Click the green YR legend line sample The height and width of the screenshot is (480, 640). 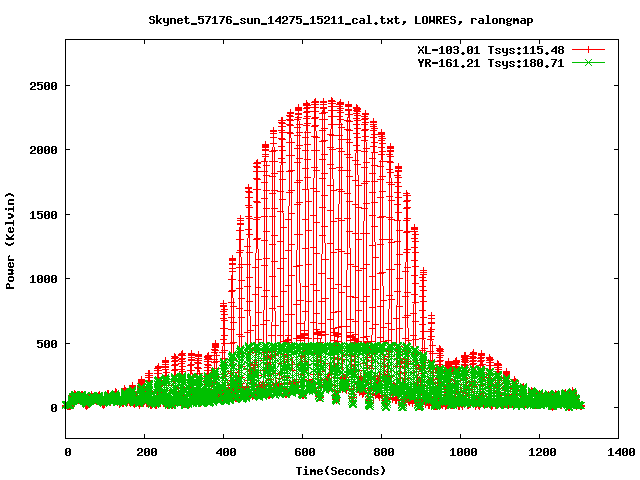tap(588, 62)
